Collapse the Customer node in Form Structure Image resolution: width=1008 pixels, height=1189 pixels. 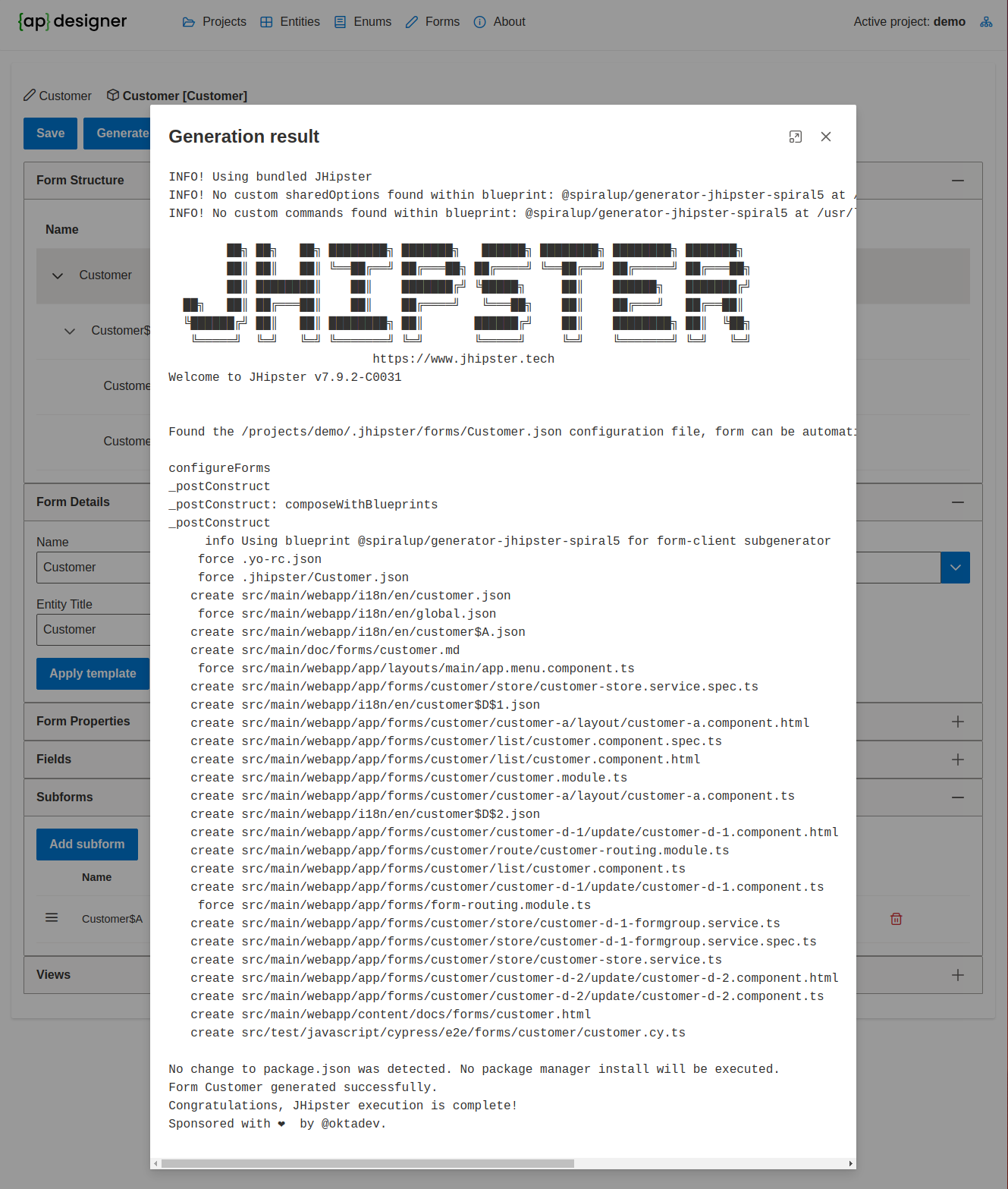tap(58, 275)
